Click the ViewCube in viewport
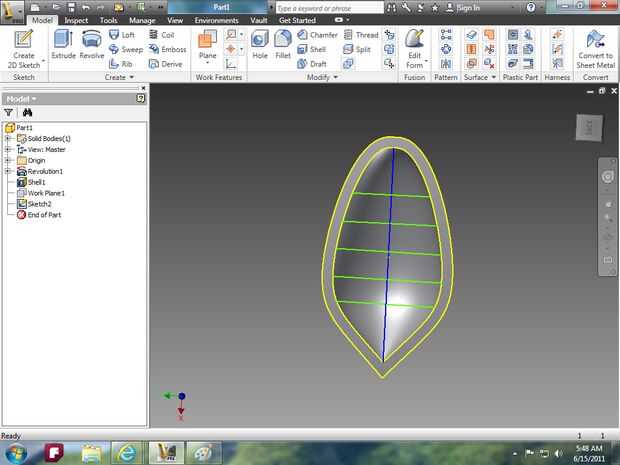The width and height of the screenshot is (620, 465). (x=589, y=127)
